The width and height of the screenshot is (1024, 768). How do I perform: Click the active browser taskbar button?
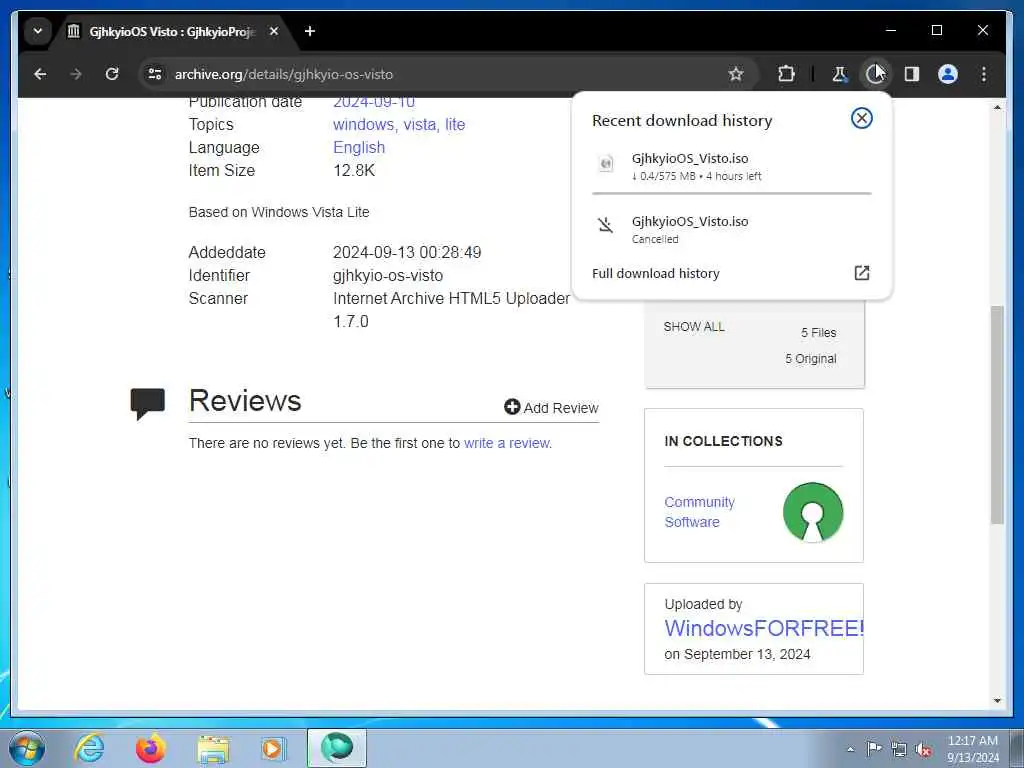pyautogui.click(x=337, y=748)
